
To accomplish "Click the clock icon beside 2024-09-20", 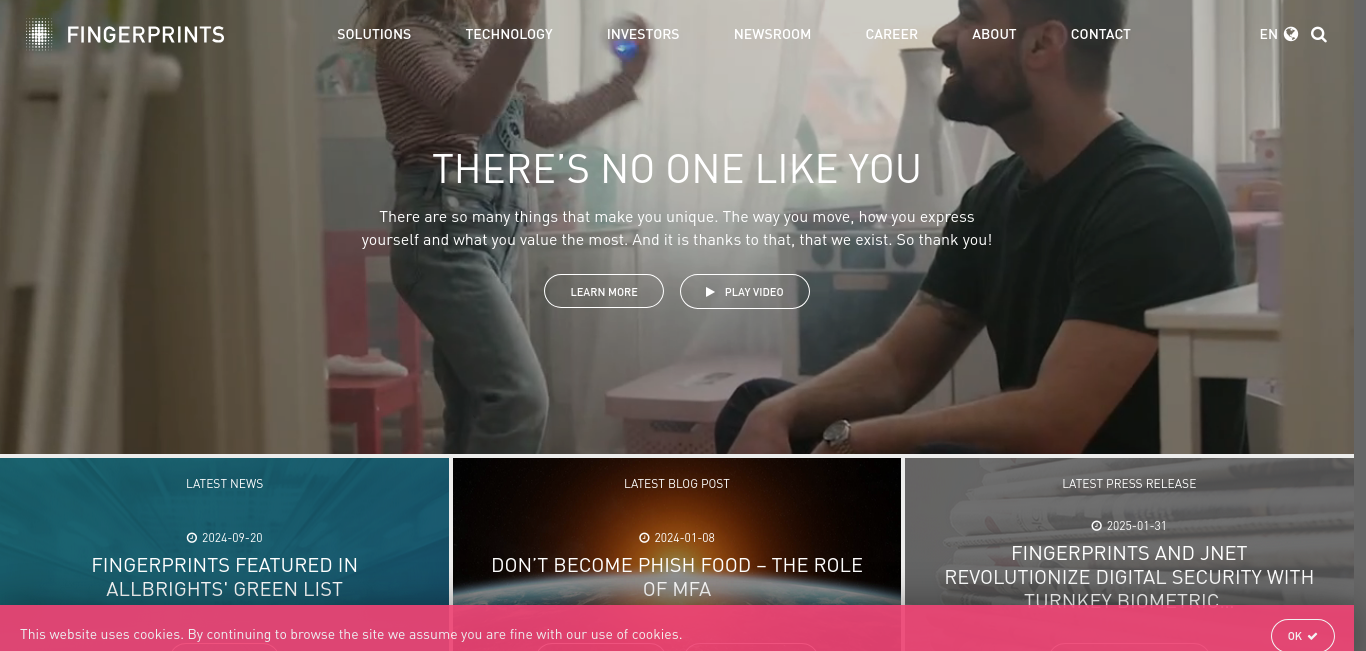I will [x=192, y=538].
